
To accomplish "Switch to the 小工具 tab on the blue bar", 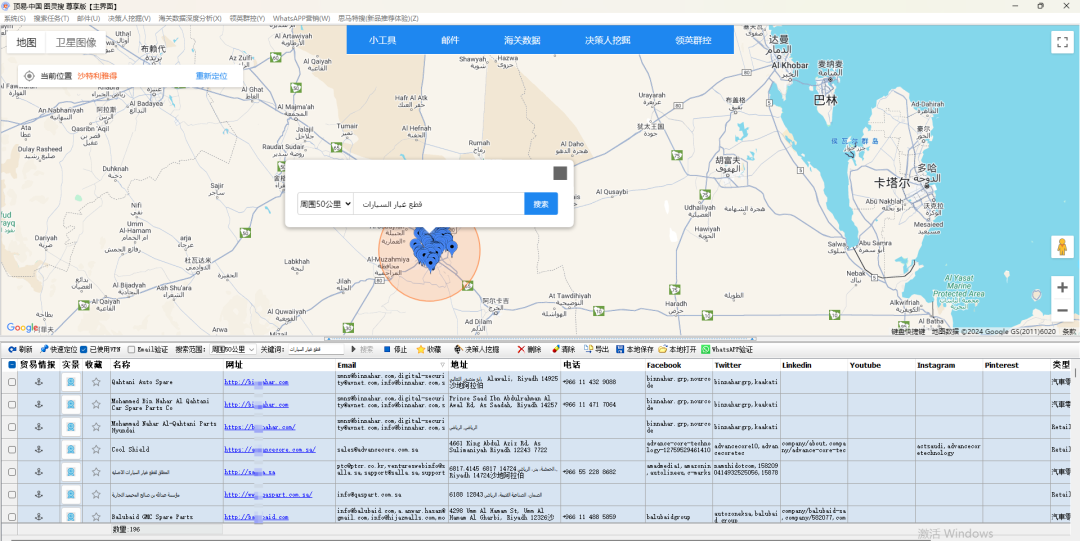I will click(382, 40).
